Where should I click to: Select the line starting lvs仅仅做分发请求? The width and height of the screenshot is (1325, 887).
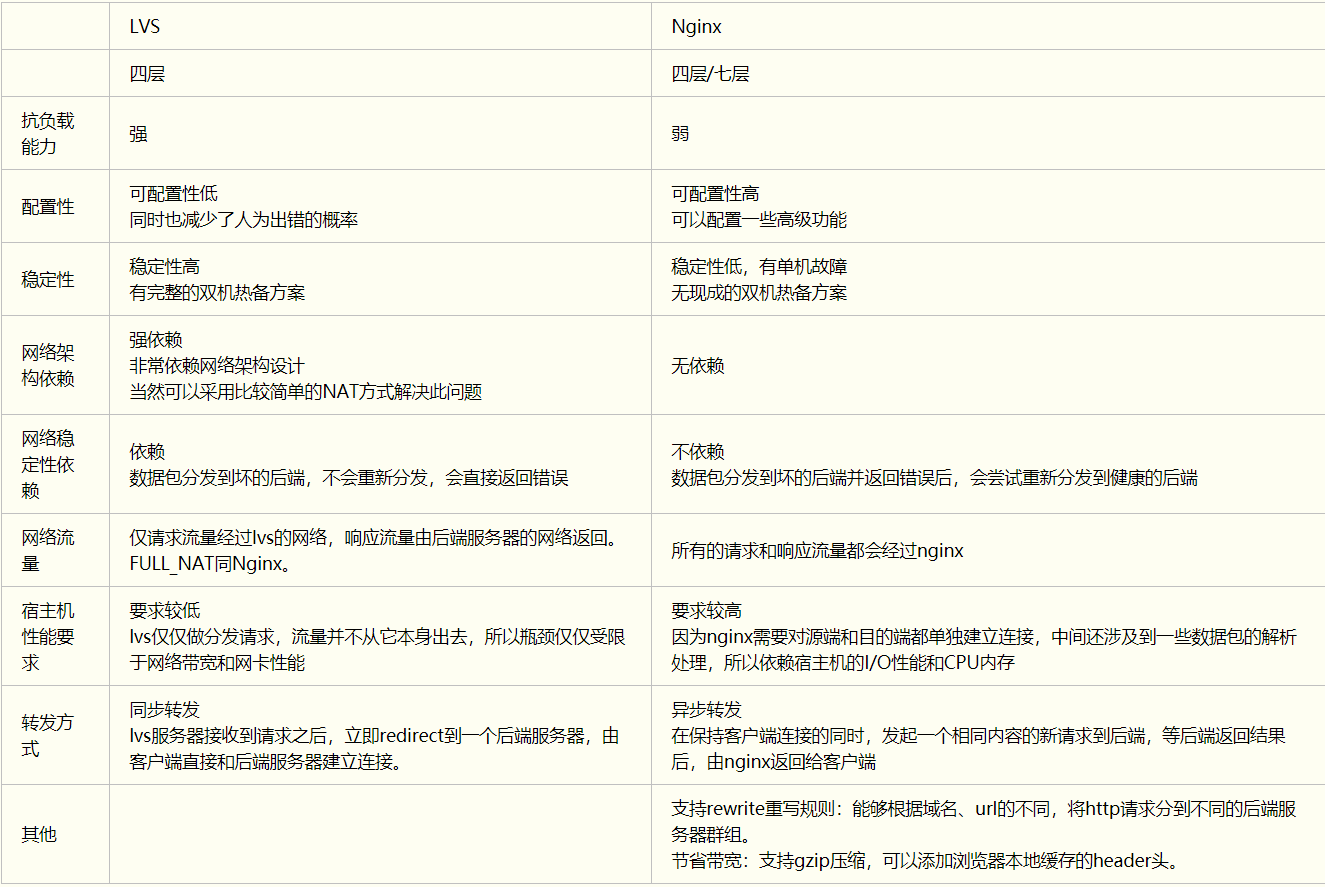[378, 637]
